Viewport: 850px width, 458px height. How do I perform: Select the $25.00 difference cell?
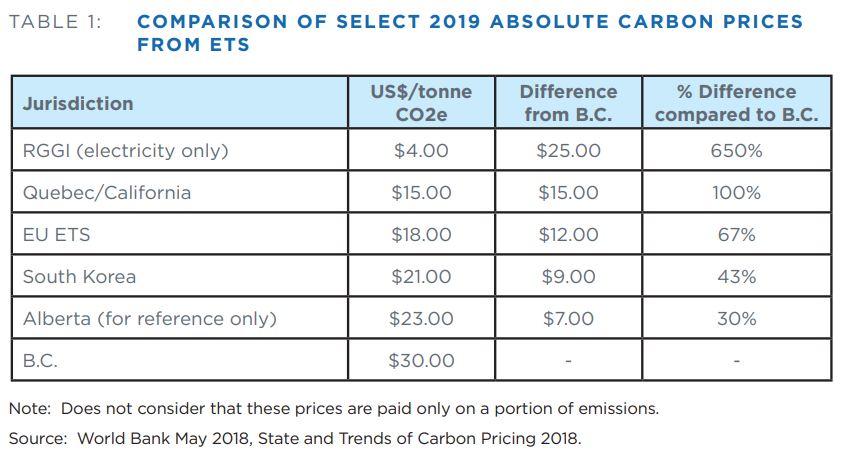click(x=568, y=151)
